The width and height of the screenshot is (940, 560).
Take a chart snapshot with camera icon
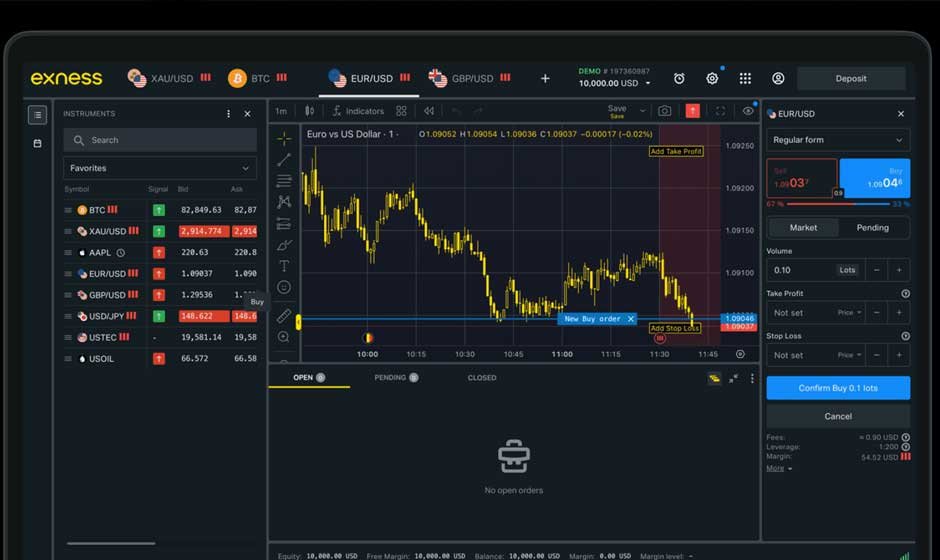[x=665, y=111]
